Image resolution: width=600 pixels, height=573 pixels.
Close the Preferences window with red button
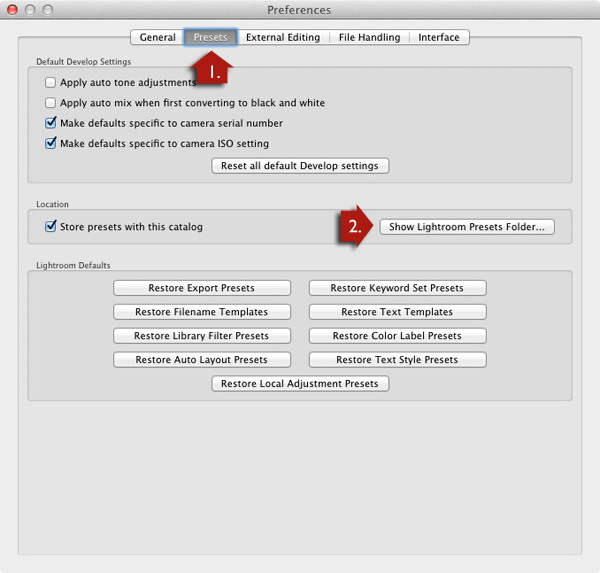(13, 10)
